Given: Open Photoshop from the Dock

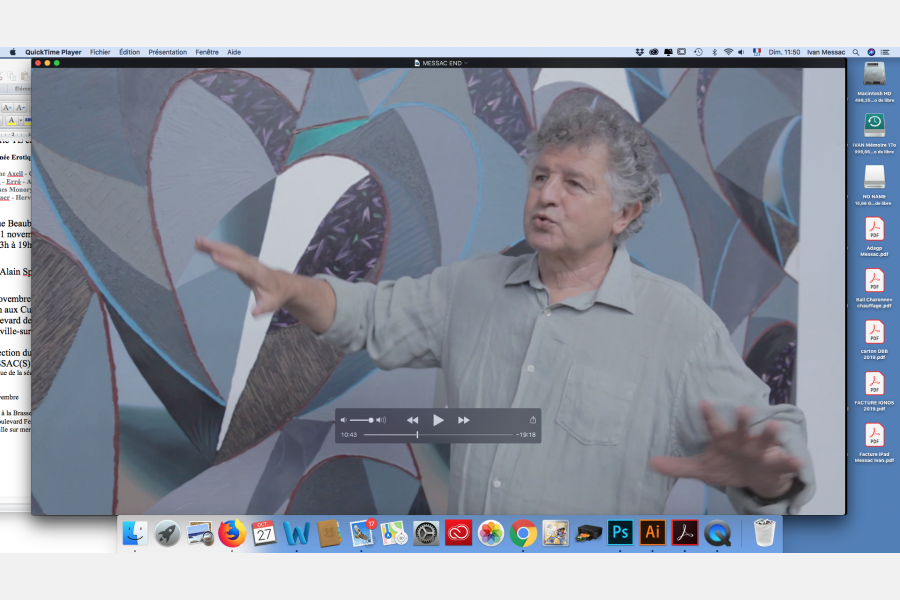Looking at the screenshot, I should [620, 533].
